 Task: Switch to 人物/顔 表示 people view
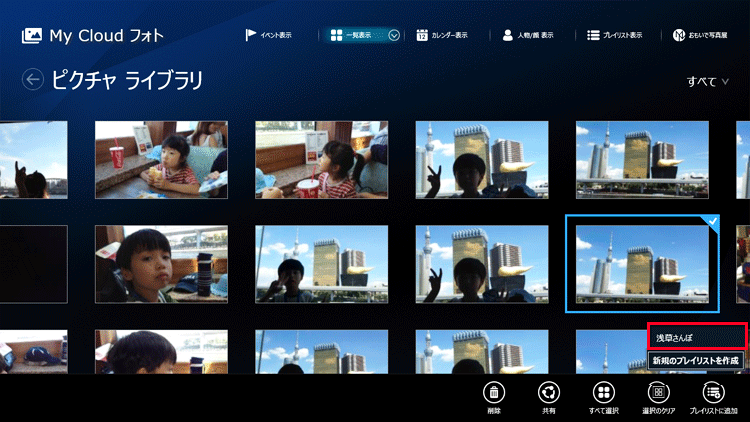(528, 35)
